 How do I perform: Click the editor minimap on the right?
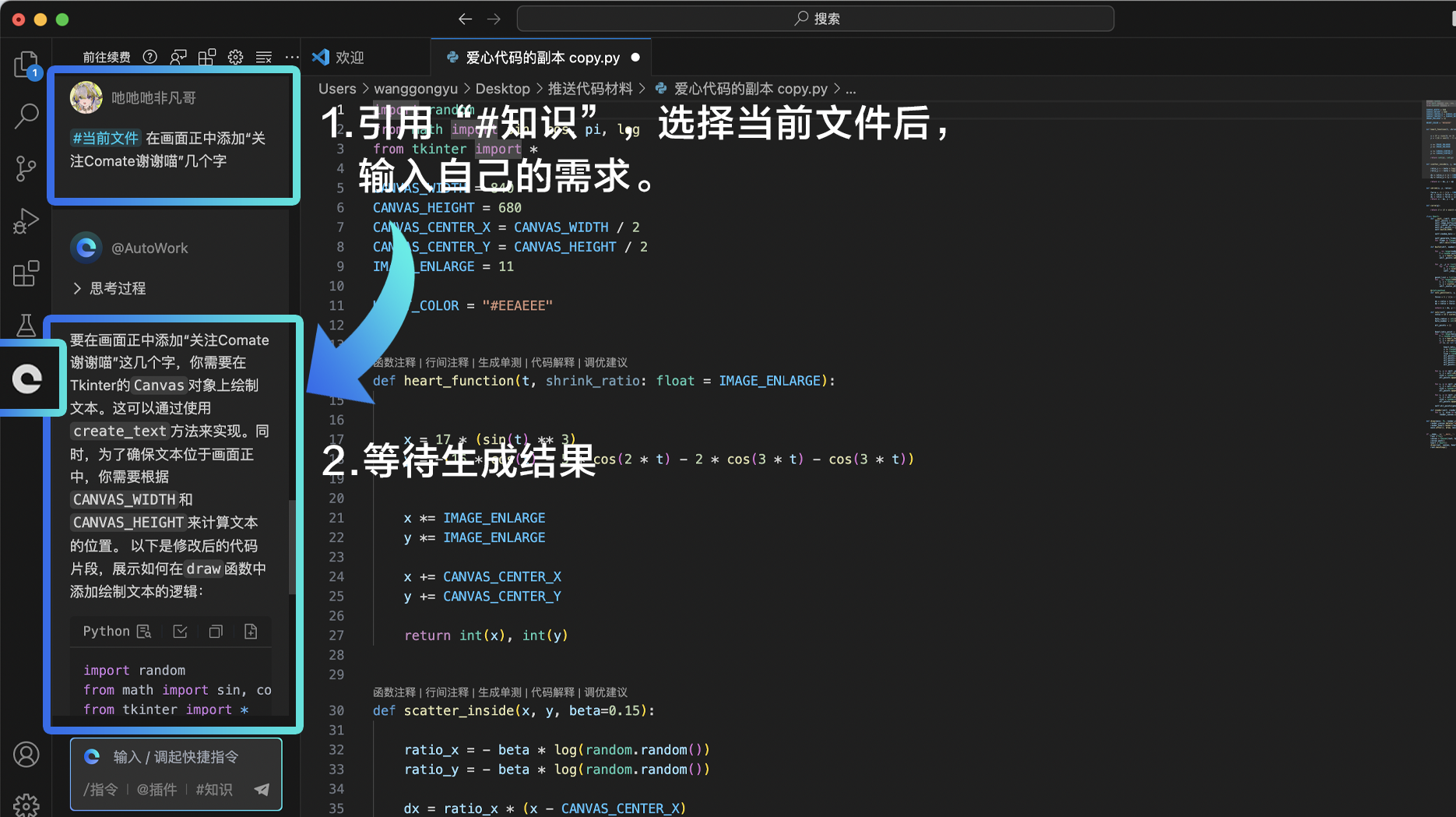click(1438, 273)
